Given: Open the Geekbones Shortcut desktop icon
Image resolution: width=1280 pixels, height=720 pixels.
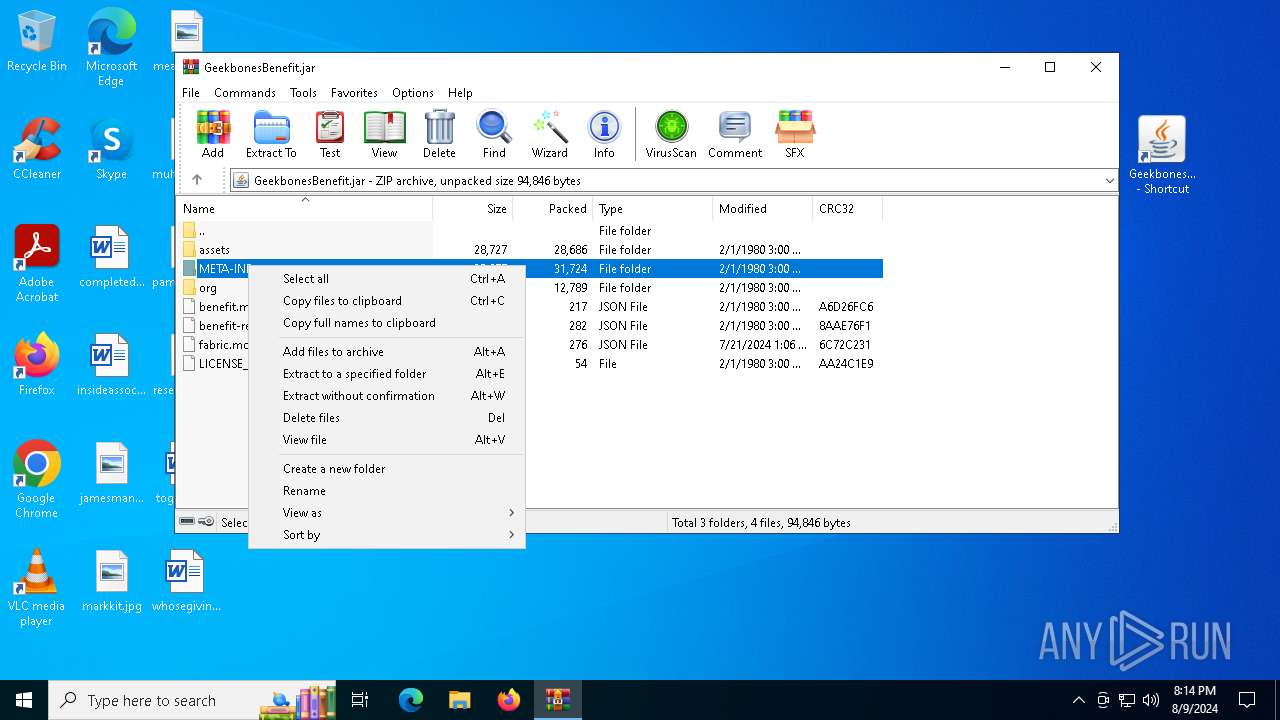Looking at the screenshot, I should [1162, 155].
